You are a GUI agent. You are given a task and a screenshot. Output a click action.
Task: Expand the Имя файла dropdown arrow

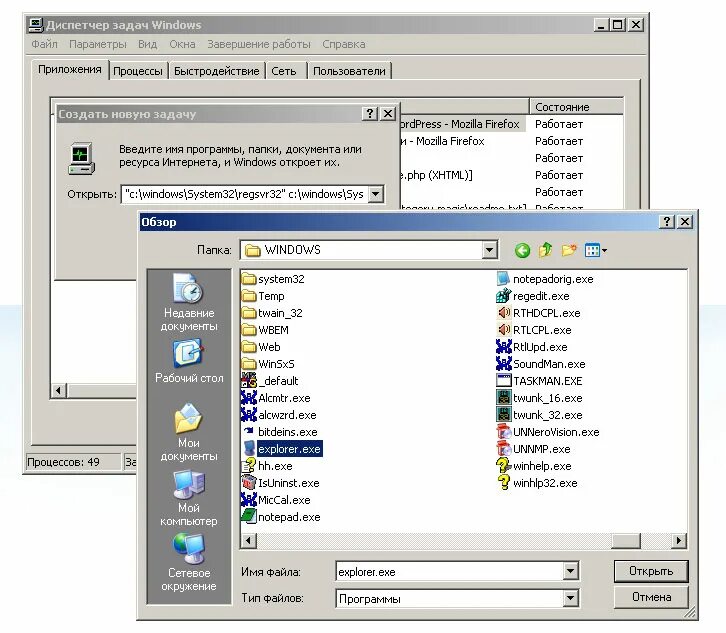pyautogui.click(x=570, y=571)
